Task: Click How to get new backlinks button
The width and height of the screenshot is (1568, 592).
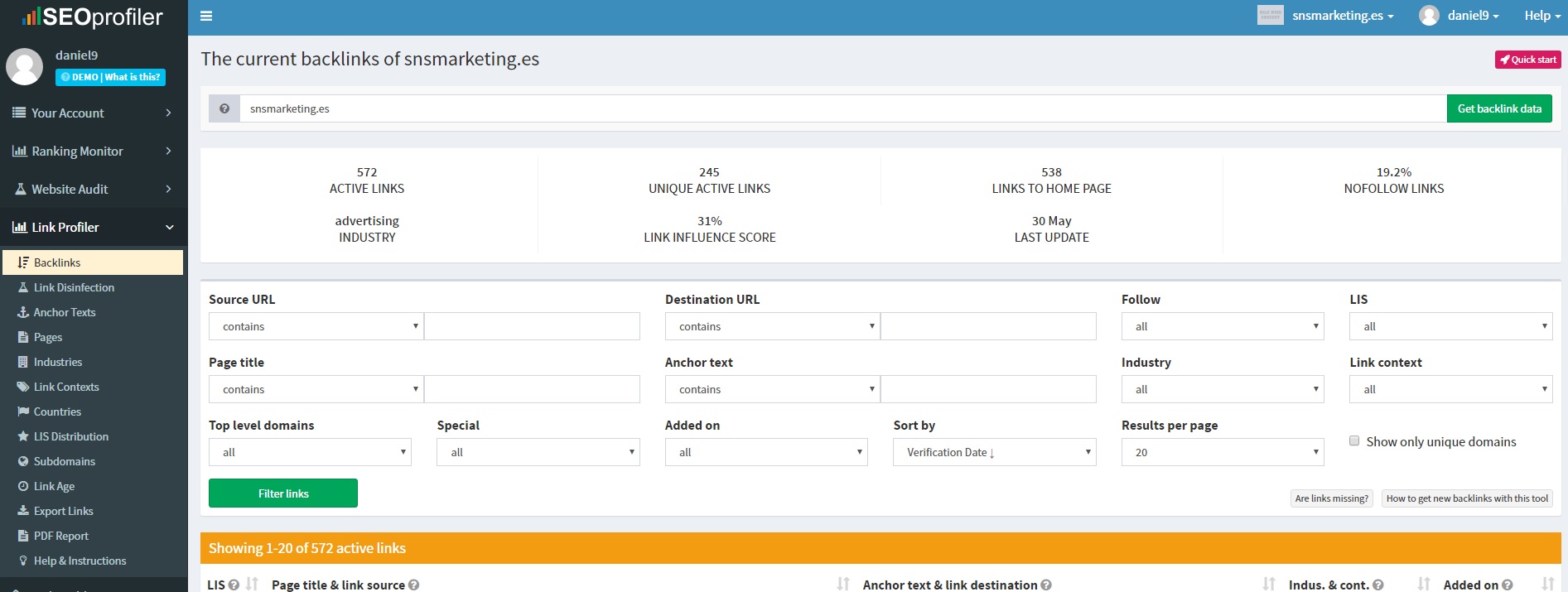Action: click(1467, 498)
